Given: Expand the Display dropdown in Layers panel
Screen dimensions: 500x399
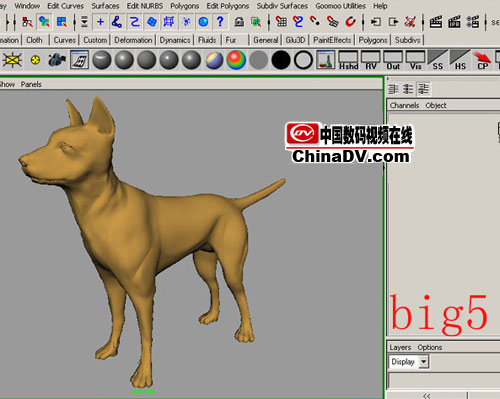Looking at the screenshot, I should (x=423, y=362).
